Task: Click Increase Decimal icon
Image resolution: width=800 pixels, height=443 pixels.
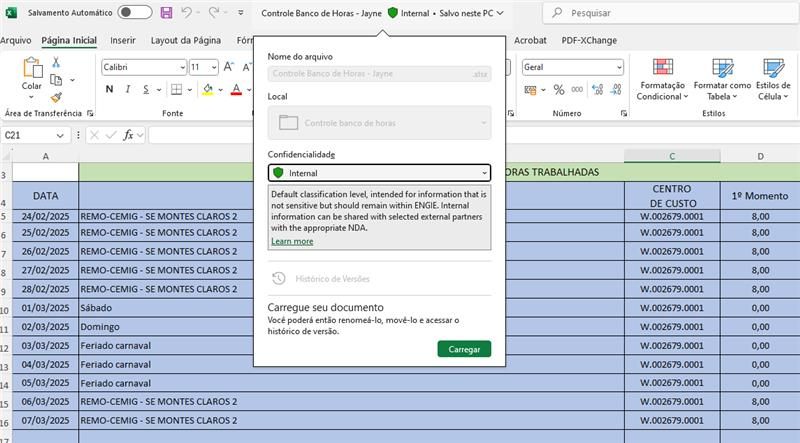Action: 597,90
